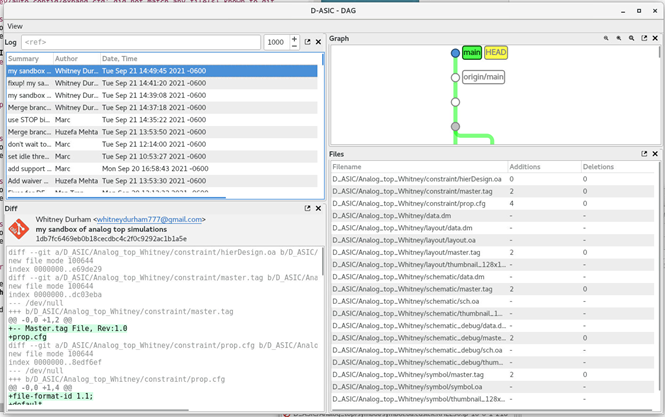Sort the log by Author column header

(x=66, y=59)
